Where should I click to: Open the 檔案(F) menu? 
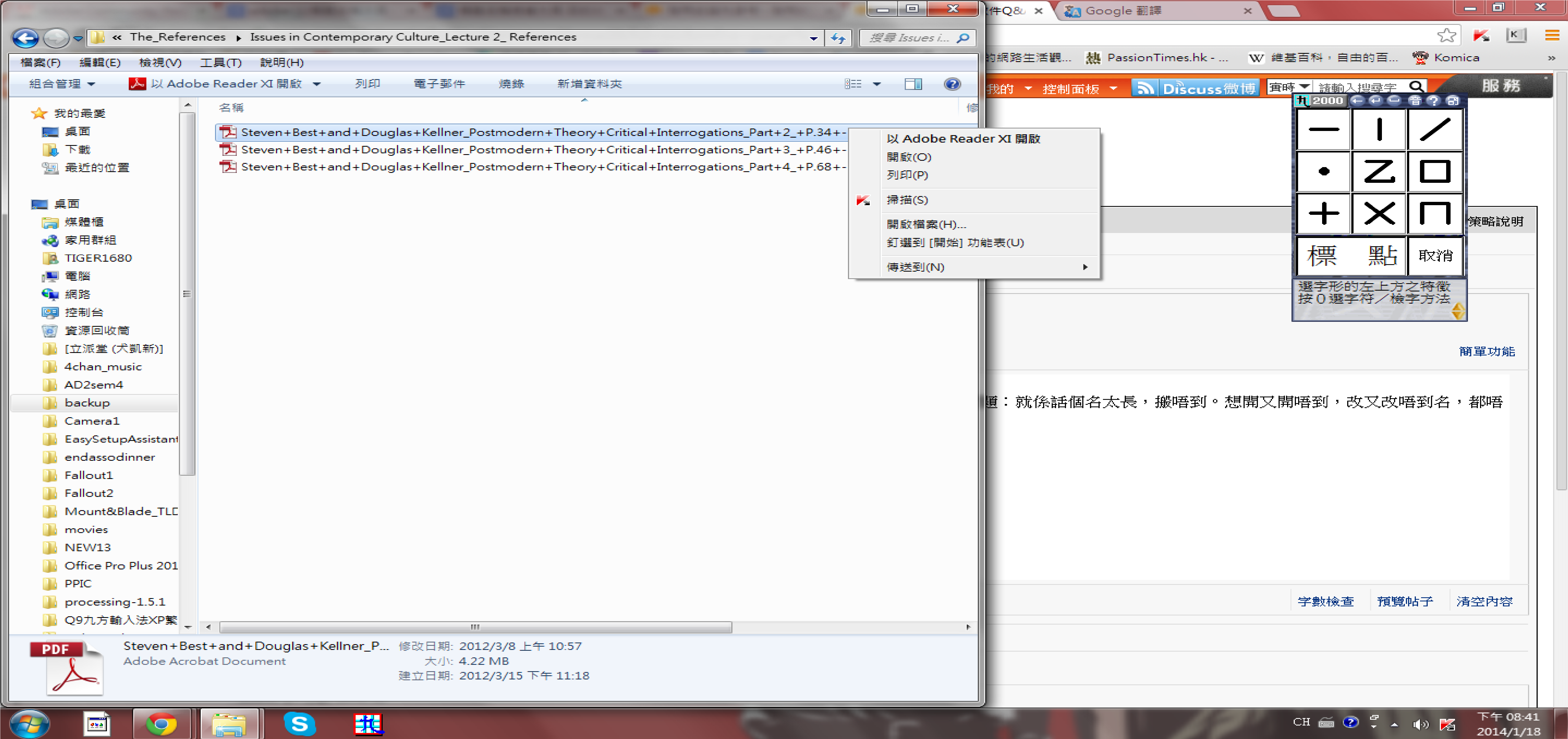point(40,62)
